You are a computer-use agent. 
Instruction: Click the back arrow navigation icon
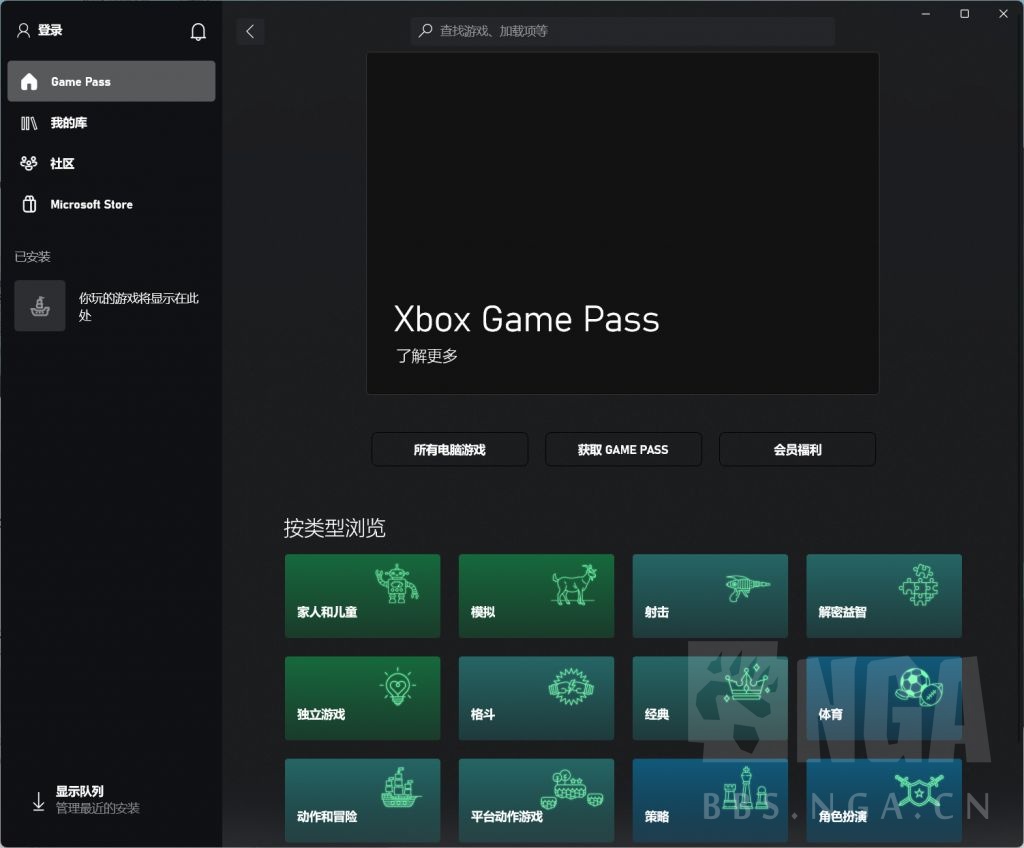click(x=249, y=31)
